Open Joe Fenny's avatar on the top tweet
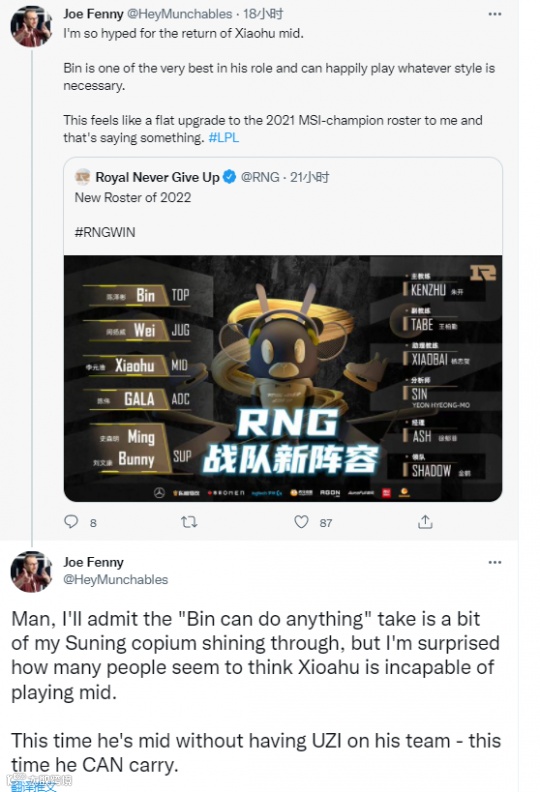 point(31,26)
